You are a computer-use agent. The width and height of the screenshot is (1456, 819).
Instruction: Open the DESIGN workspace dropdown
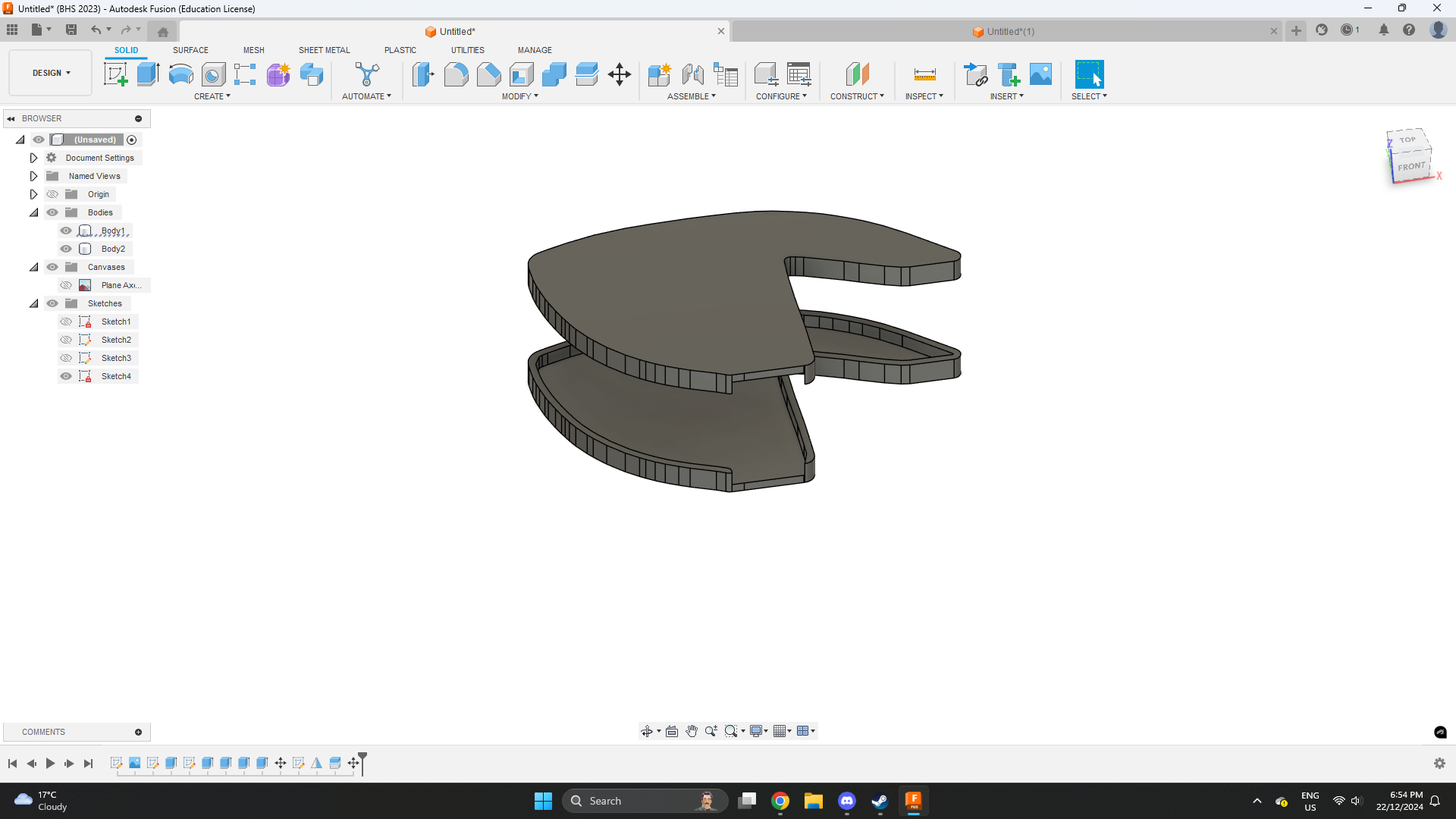51,73
